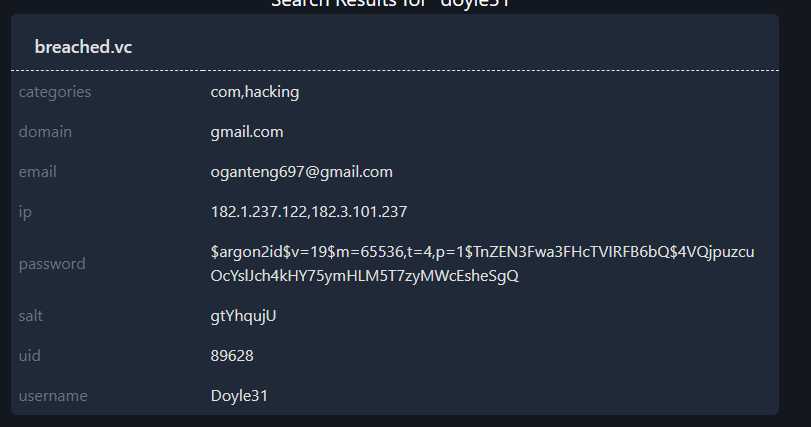Click the 'password' field label
Image resolution: width=811 pixels, height=427 pixels.
[x=52, y=264]
